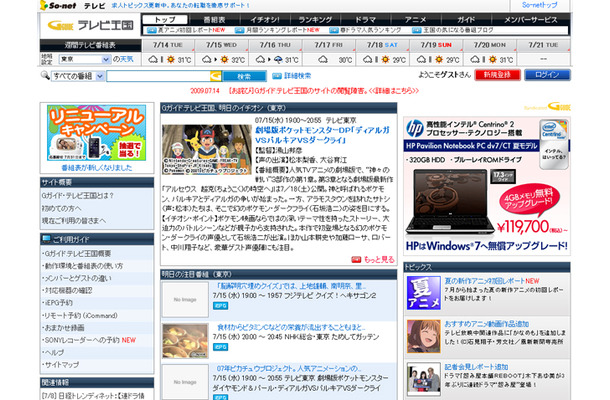
Task: Open メンバーとゲストの違い guide item
Action: (x=77, y=279)
